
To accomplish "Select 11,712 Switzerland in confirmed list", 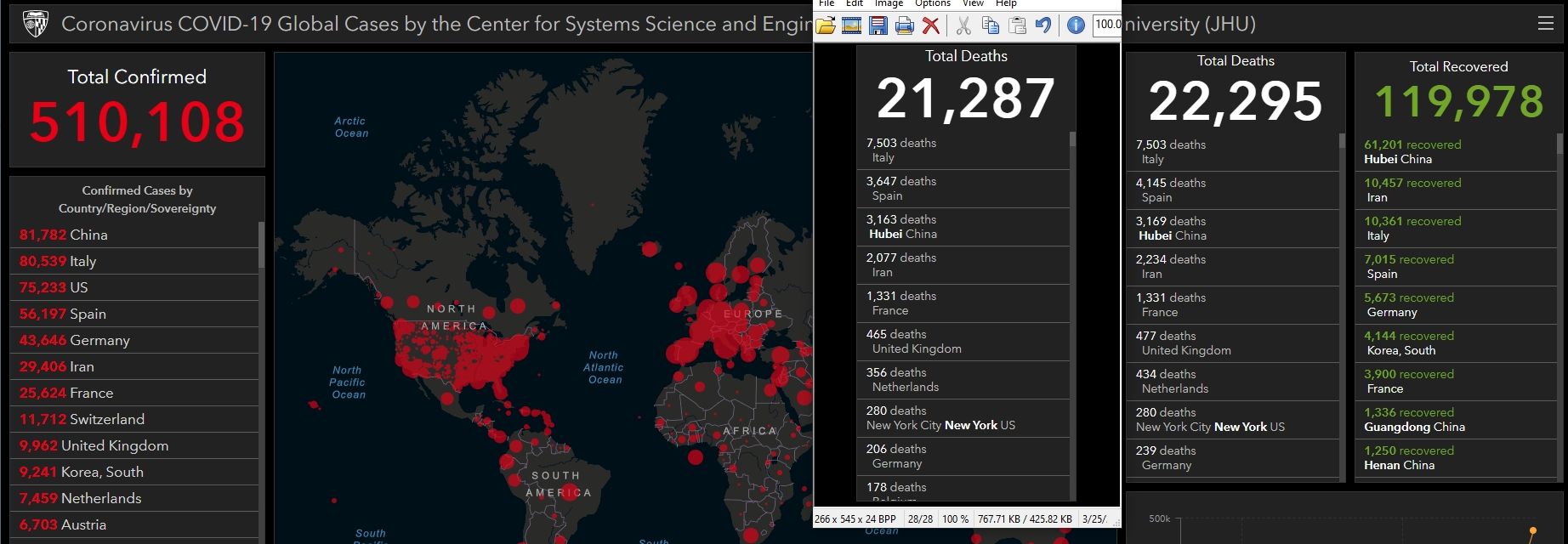I will (x=134, y=419).
